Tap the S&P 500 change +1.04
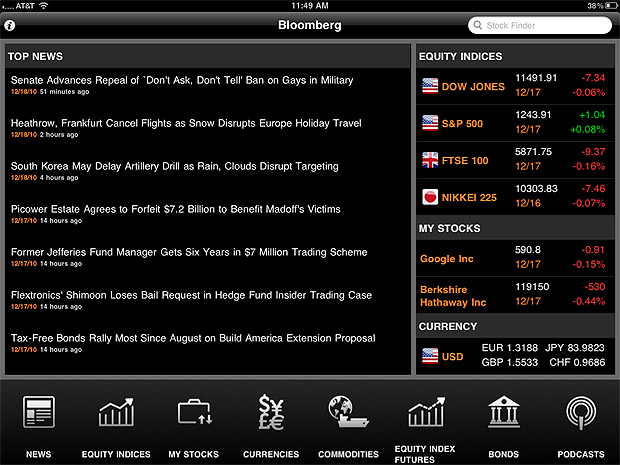 592,115
